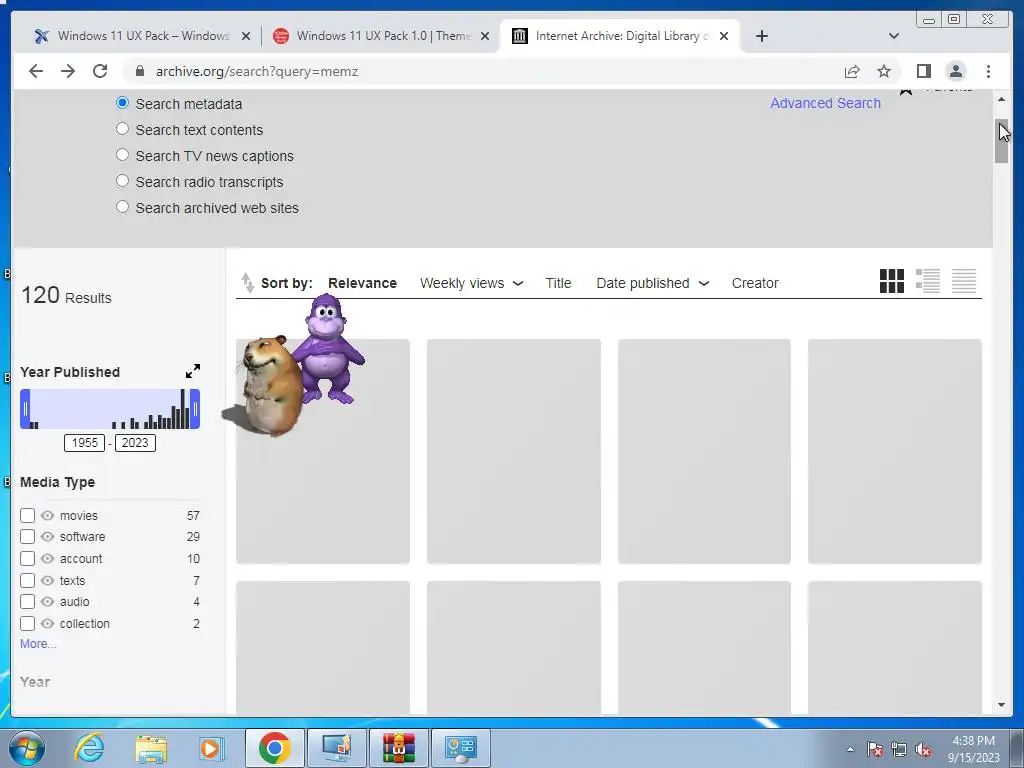The width and height of the screenshot is (1024, 768).
Task: Expand the Year Published histogram
Action: 193,372
